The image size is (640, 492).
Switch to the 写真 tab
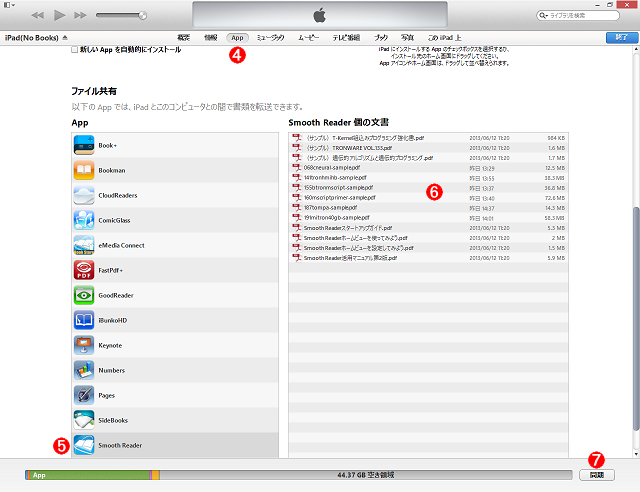point(407,38)
